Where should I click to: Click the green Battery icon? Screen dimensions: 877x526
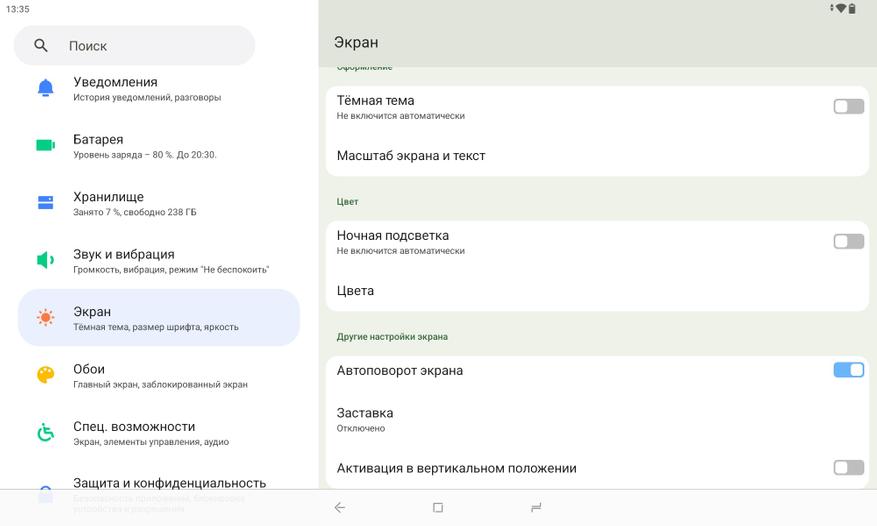pyautogui.click(x=45, y=145)
